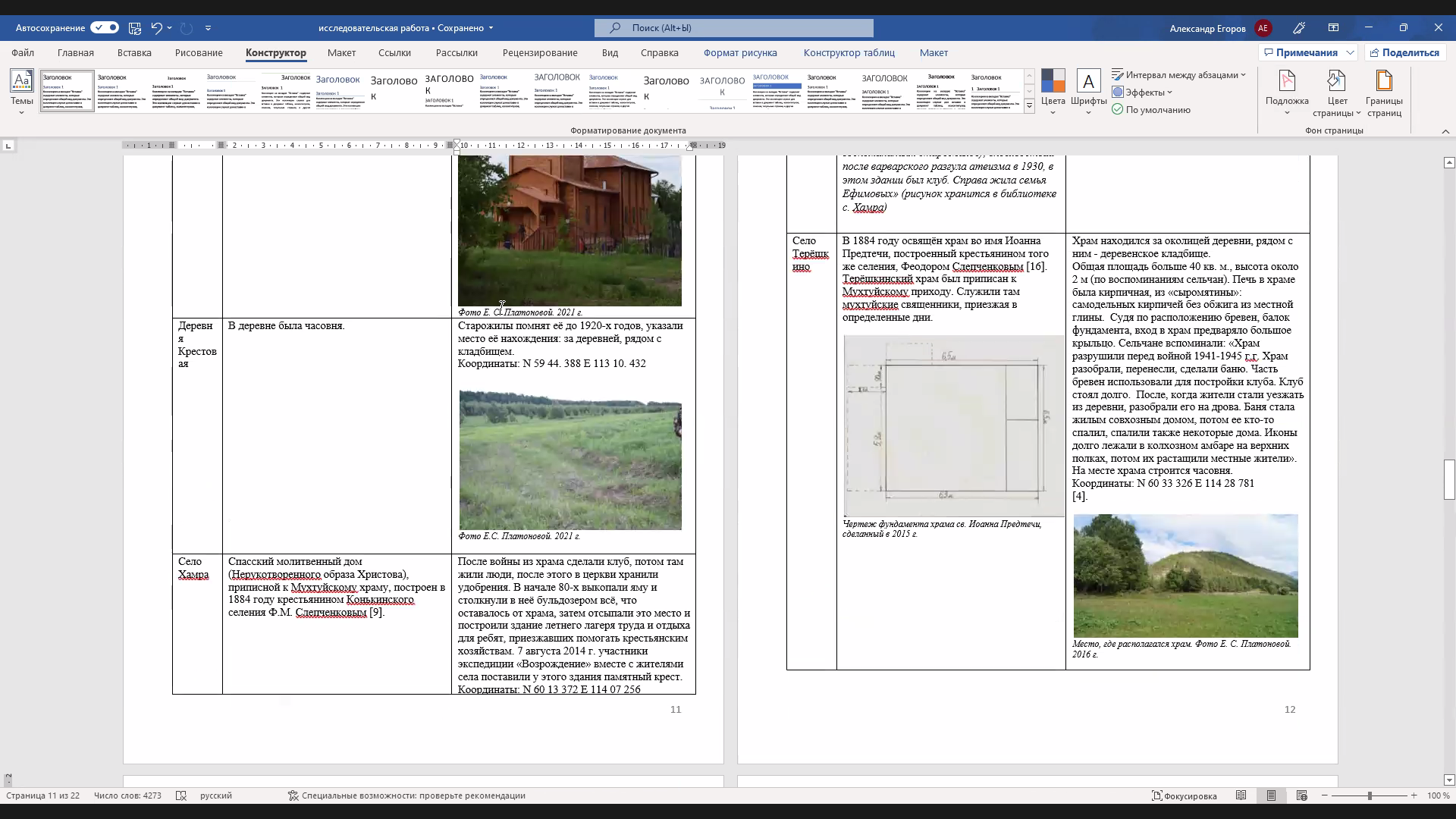Expand the style gallery More arrow
The width and height of the screenshot is (1456, 819).
1029,106
